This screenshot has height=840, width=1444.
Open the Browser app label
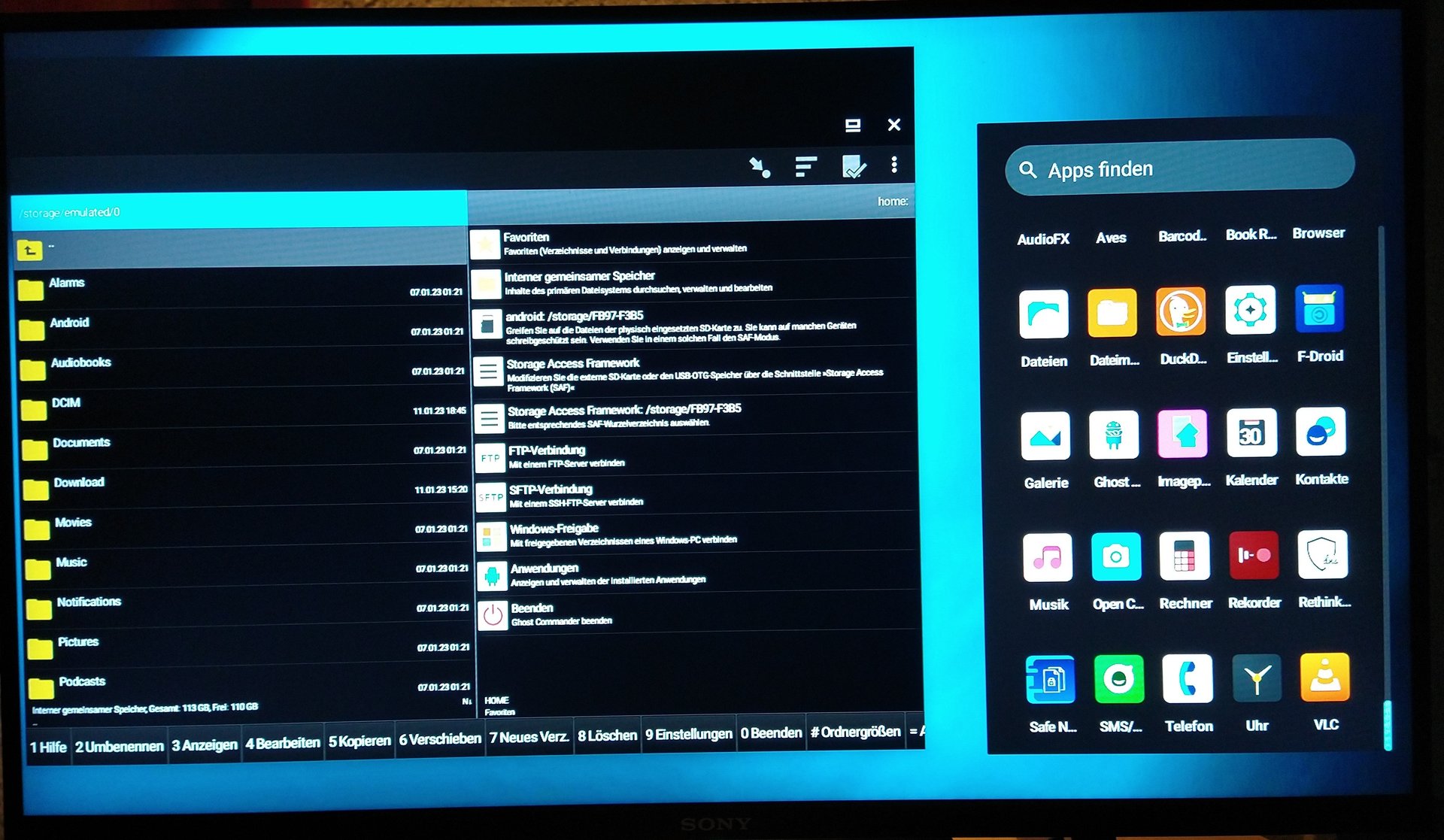pos(1318,233)
